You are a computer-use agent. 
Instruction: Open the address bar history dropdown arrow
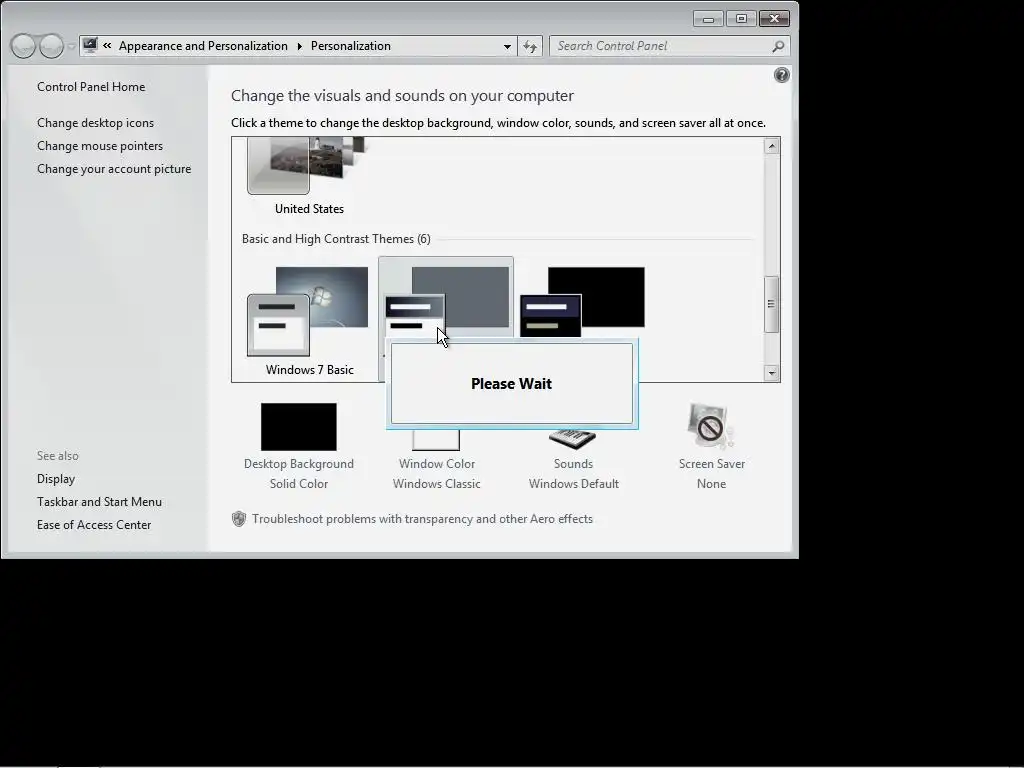pos(507,46)
